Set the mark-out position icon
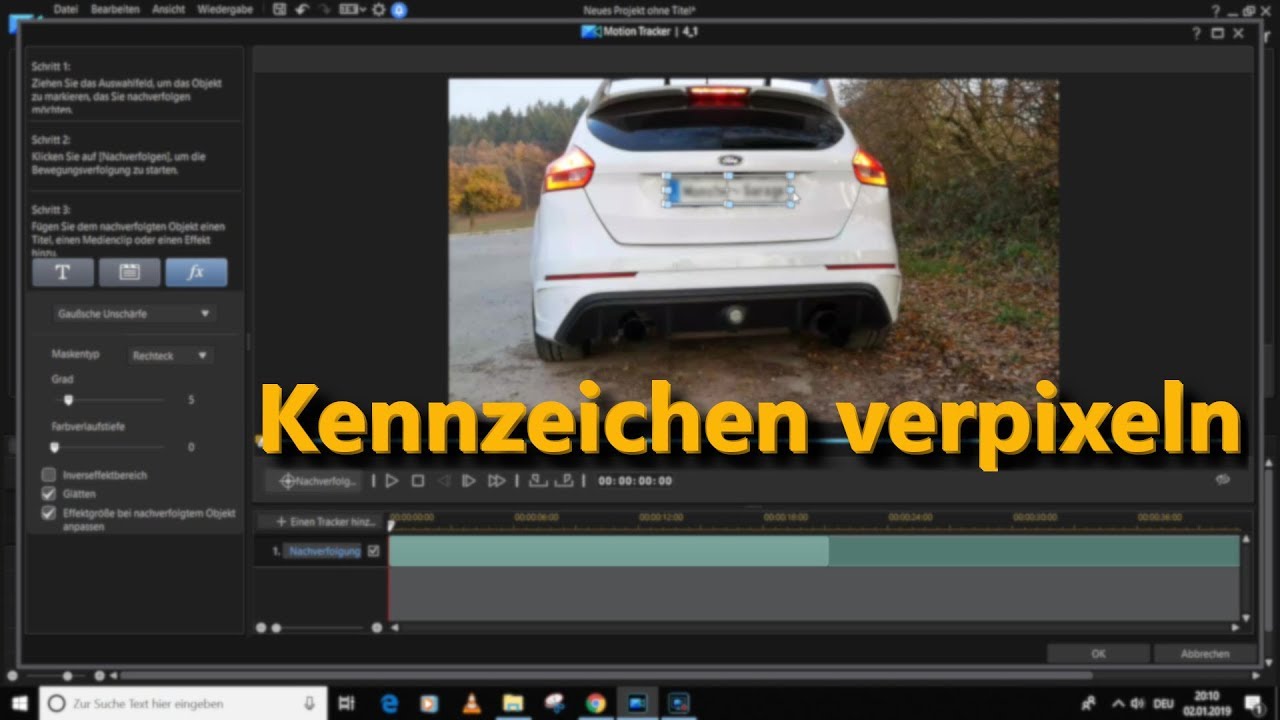The height and width of the screenshot is (720, 1280). click(x=564, y=481)
